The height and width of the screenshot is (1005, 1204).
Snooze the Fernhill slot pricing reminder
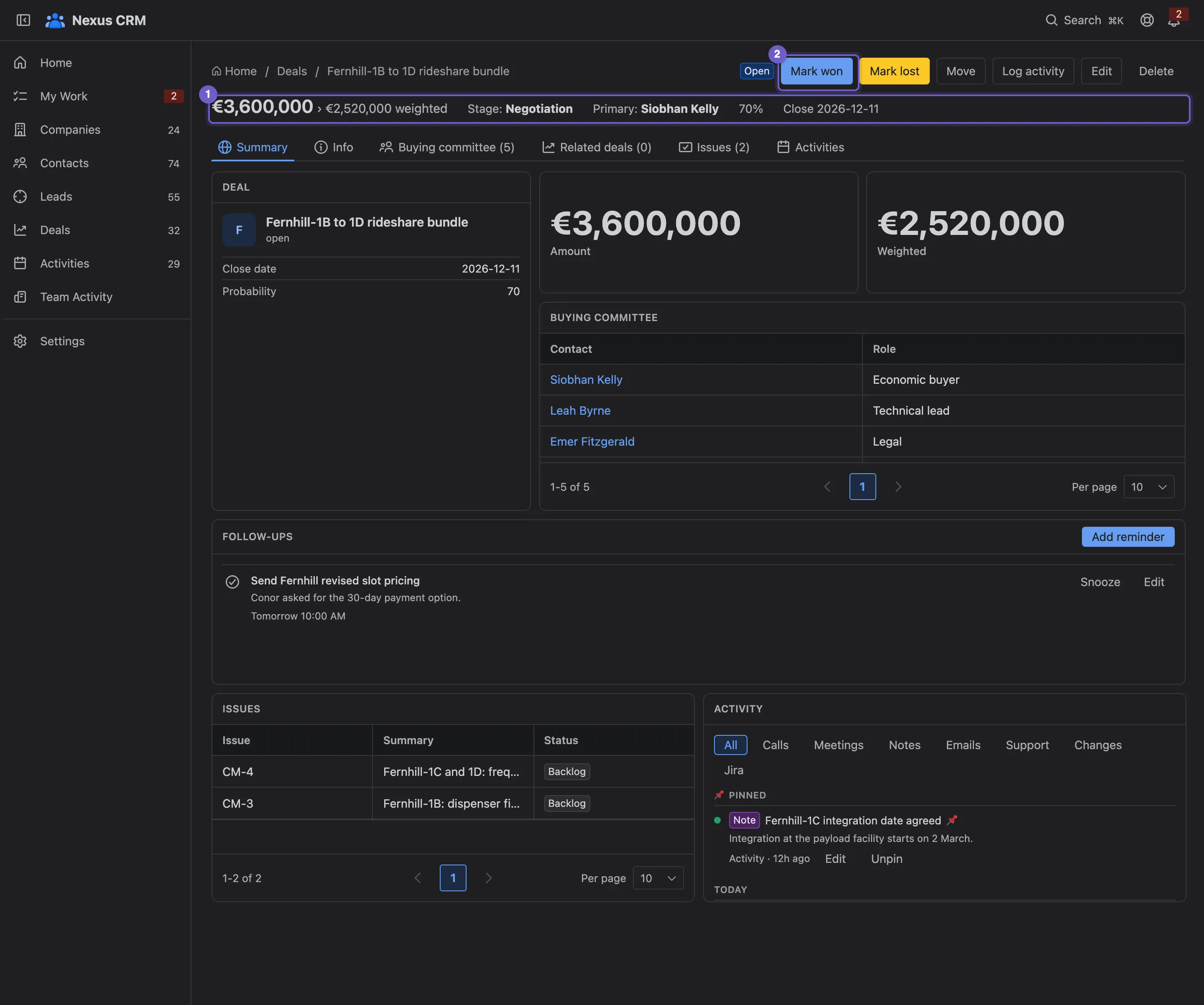[x=1100, y=582]
